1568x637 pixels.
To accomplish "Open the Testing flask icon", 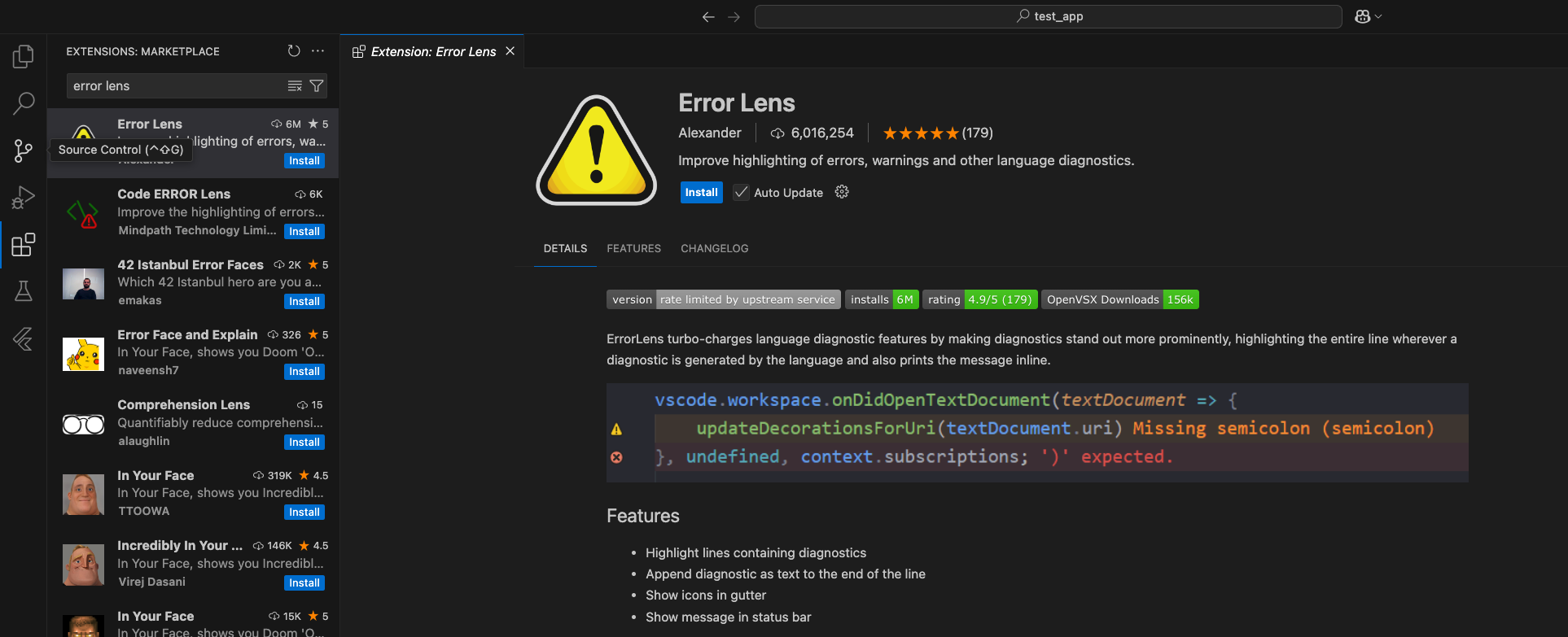I will click(x=24, y=291).
